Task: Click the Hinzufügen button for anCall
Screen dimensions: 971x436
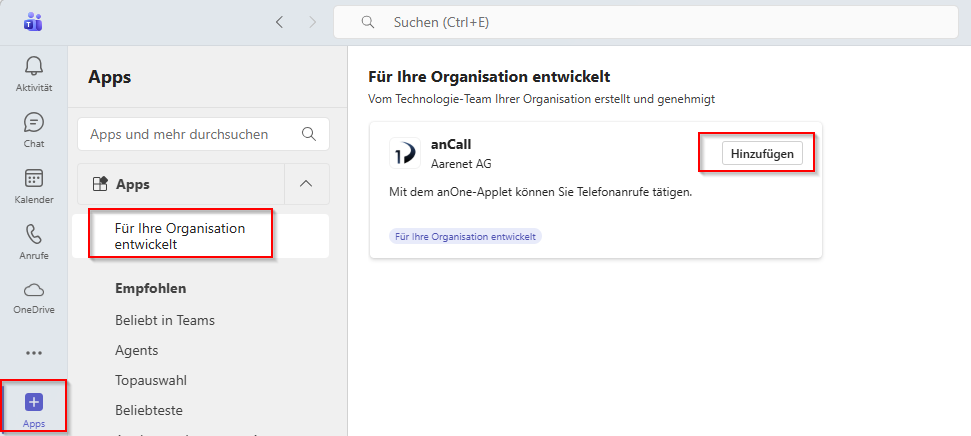Action: click(762, 154)
